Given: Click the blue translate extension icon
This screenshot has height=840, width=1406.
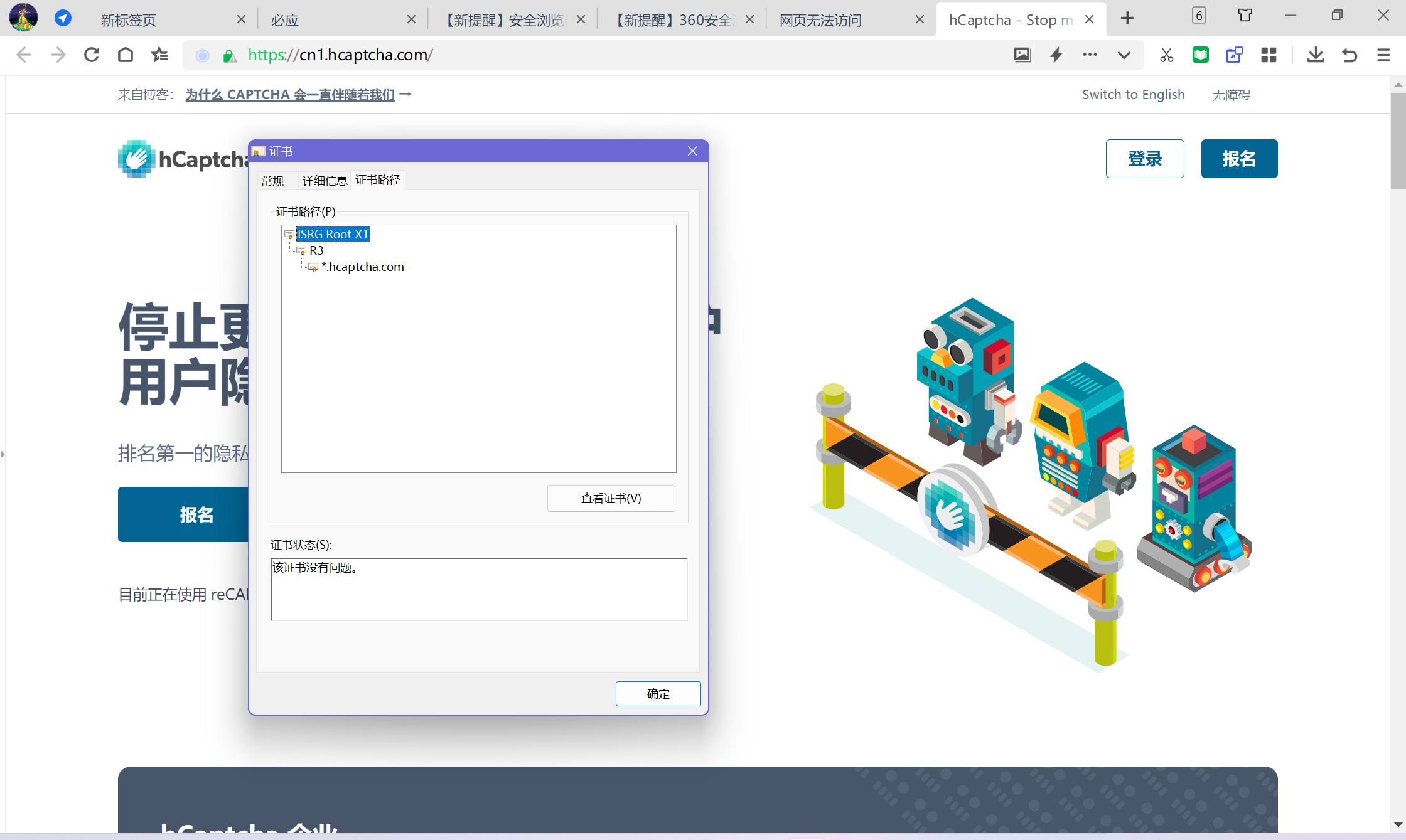Looking at the screenshot, I should (1235, 55).
